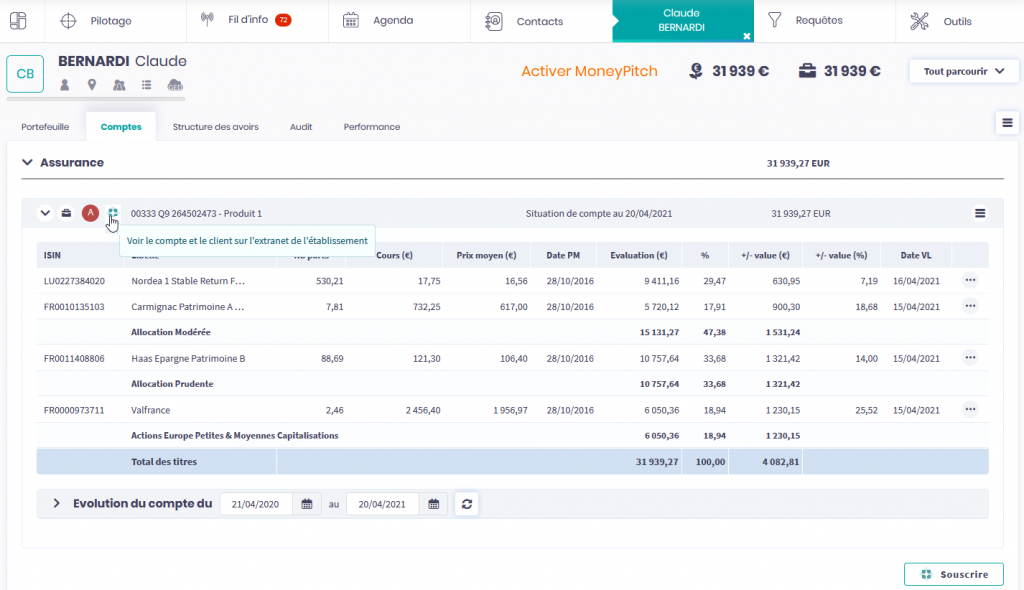Collapse the Produit 1 account details
Screen dimensions: 1024x590
45,213
